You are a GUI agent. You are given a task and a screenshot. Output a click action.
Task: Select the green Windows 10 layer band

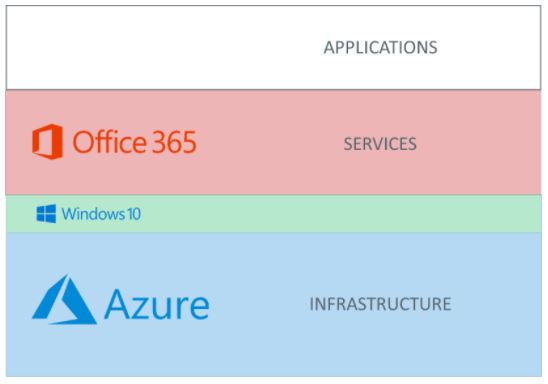[x=273, y=213]
